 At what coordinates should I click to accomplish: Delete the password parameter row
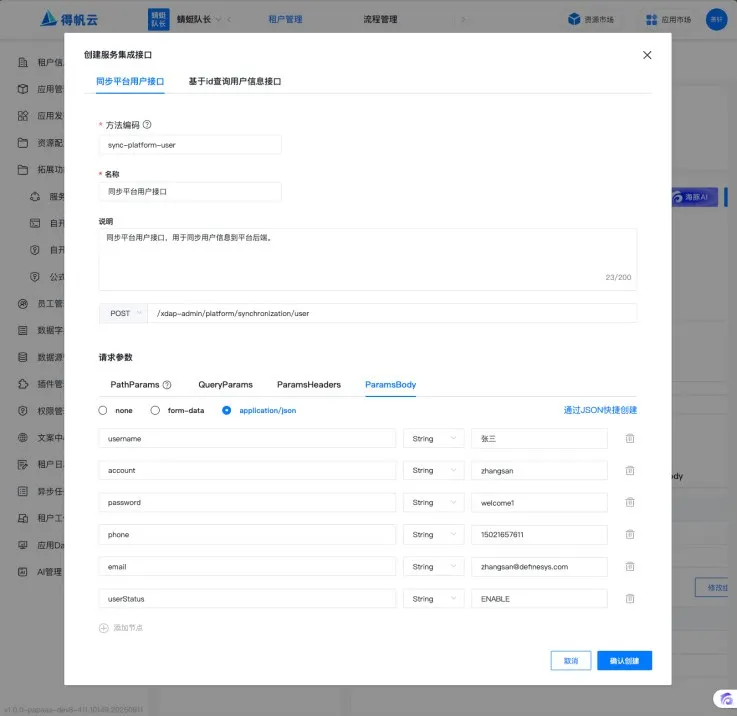coord(630,502)
